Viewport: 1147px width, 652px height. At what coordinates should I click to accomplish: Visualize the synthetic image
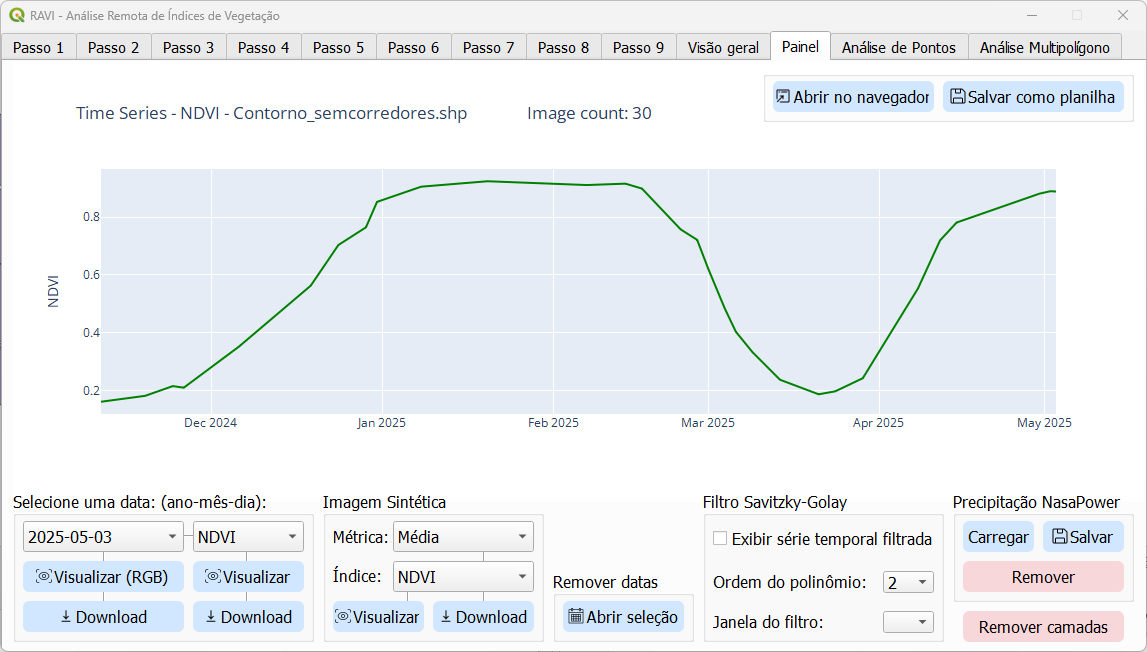(x=378, y=617)
